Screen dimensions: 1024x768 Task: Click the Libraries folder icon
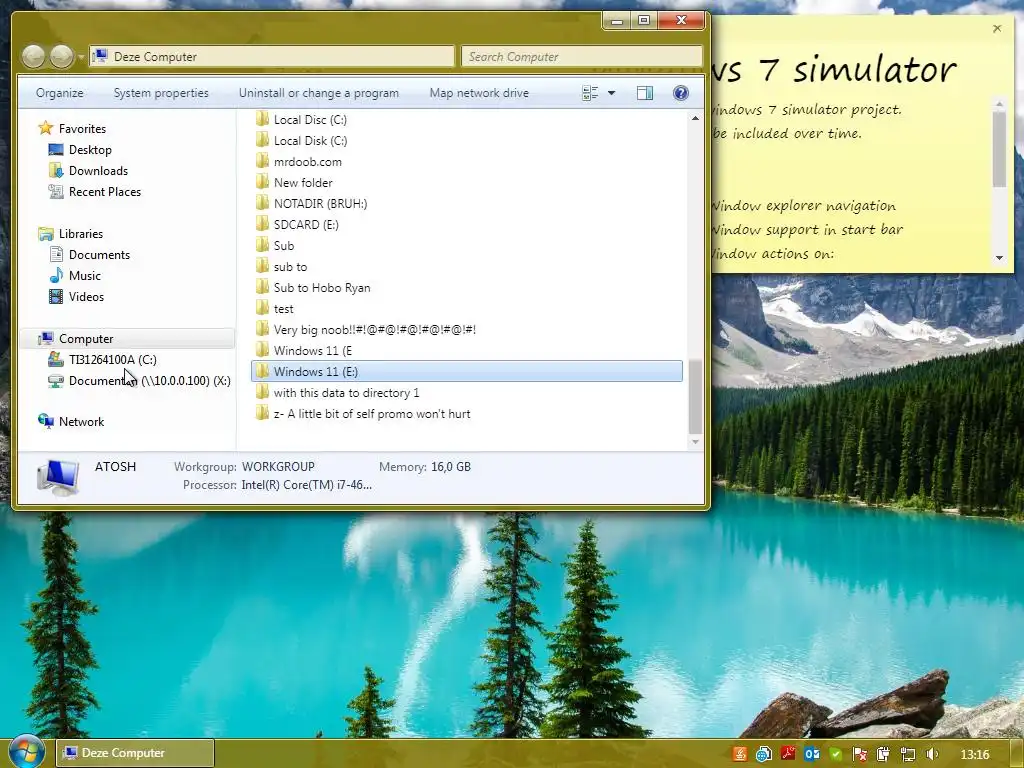tap(46, 234)
